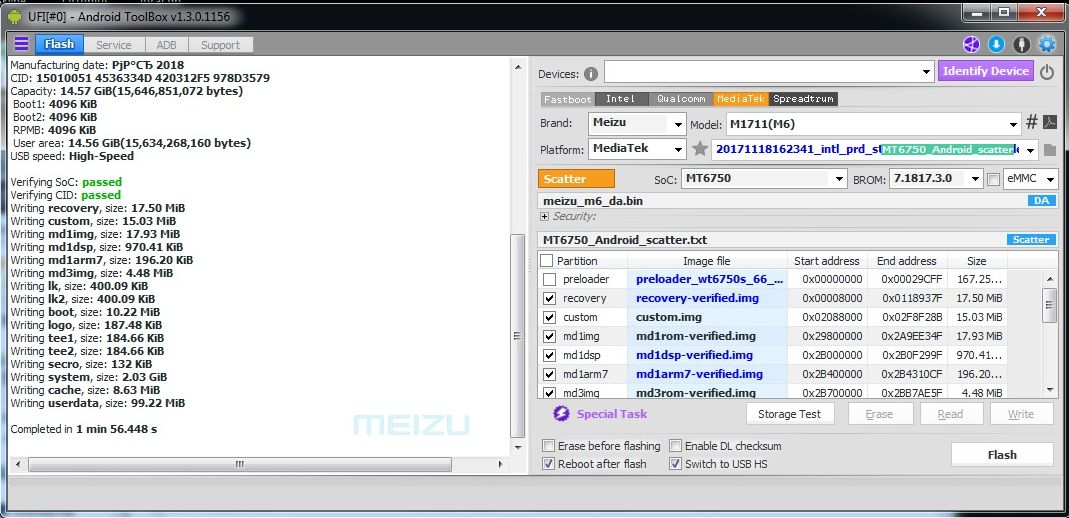This screenshot has height=518, width=1069.
Task: Click the Storage Test button
Action: point(789,414)
